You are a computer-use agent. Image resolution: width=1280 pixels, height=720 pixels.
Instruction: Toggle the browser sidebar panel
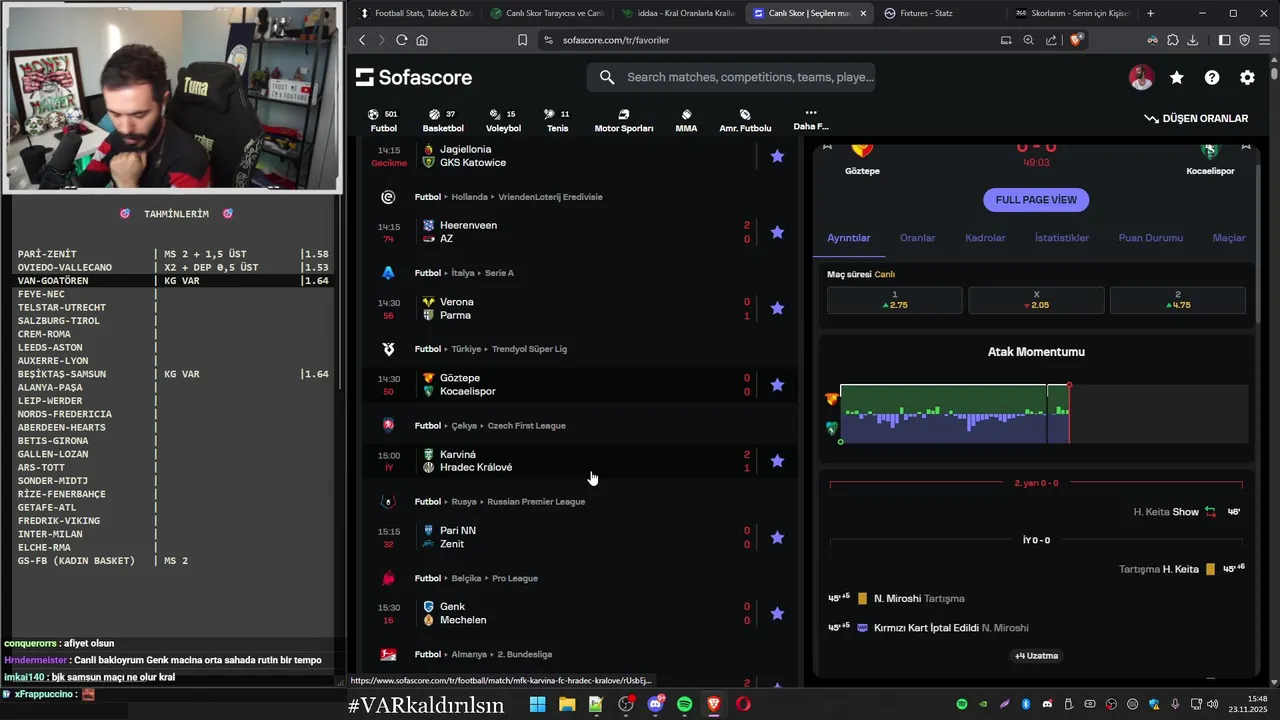pos(1224,40)
